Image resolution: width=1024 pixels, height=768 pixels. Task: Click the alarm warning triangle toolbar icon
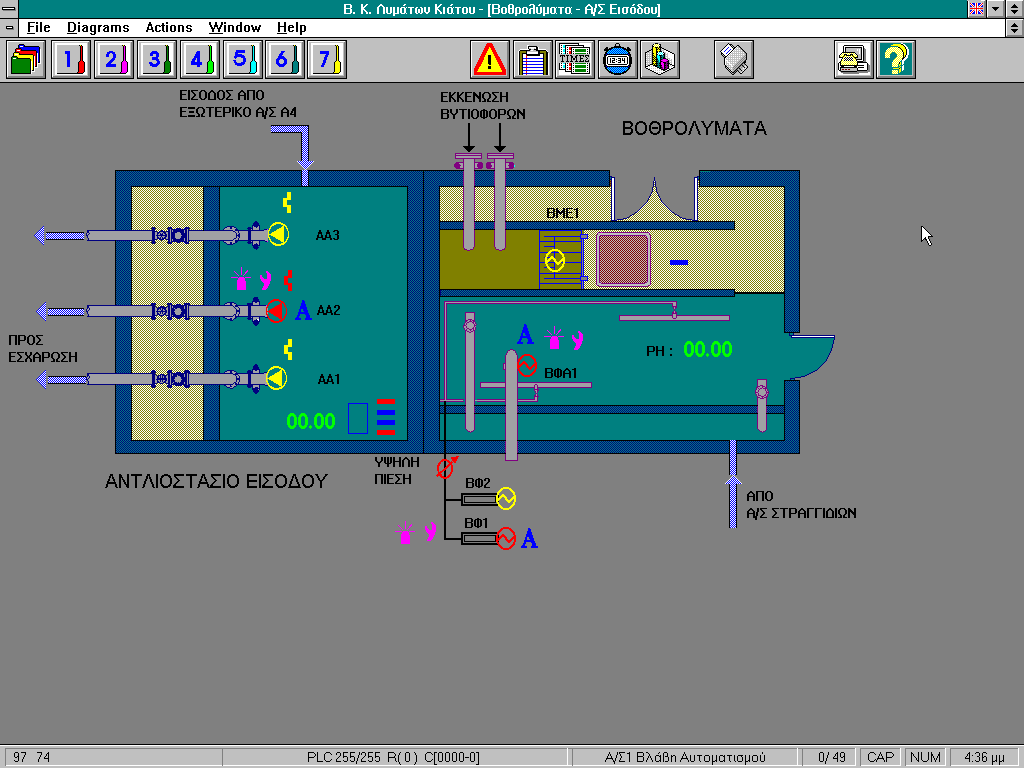click(490, 60)
